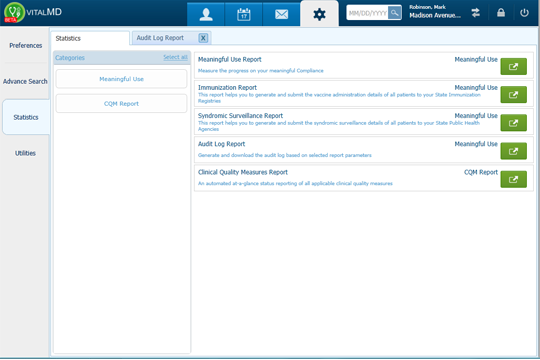Click the CQM Report label on Clinical Quality row

(481, 172)
